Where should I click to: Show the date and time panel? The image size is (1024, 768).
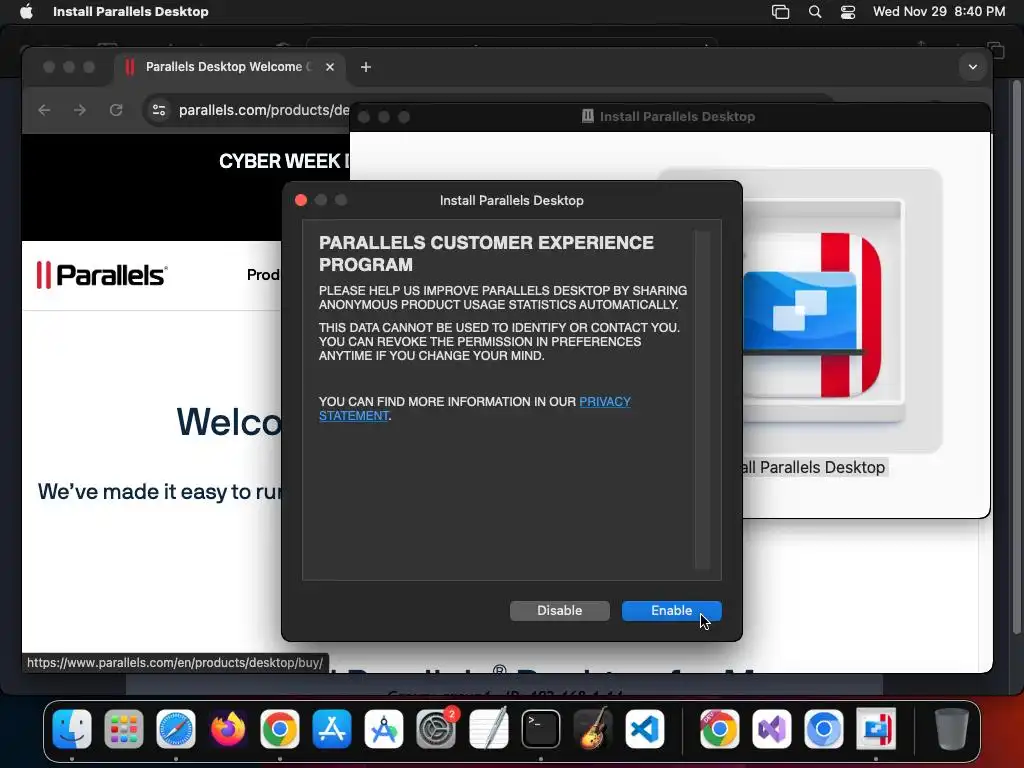939,11
